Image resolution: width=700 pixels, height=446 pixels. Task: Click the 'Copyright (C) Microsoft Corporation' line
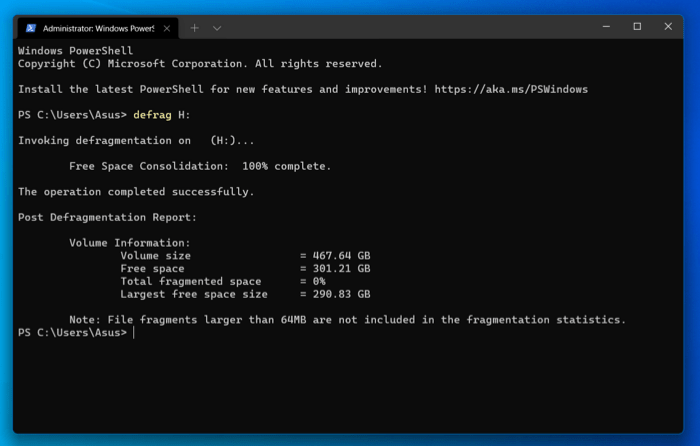(x=200, y=64)
